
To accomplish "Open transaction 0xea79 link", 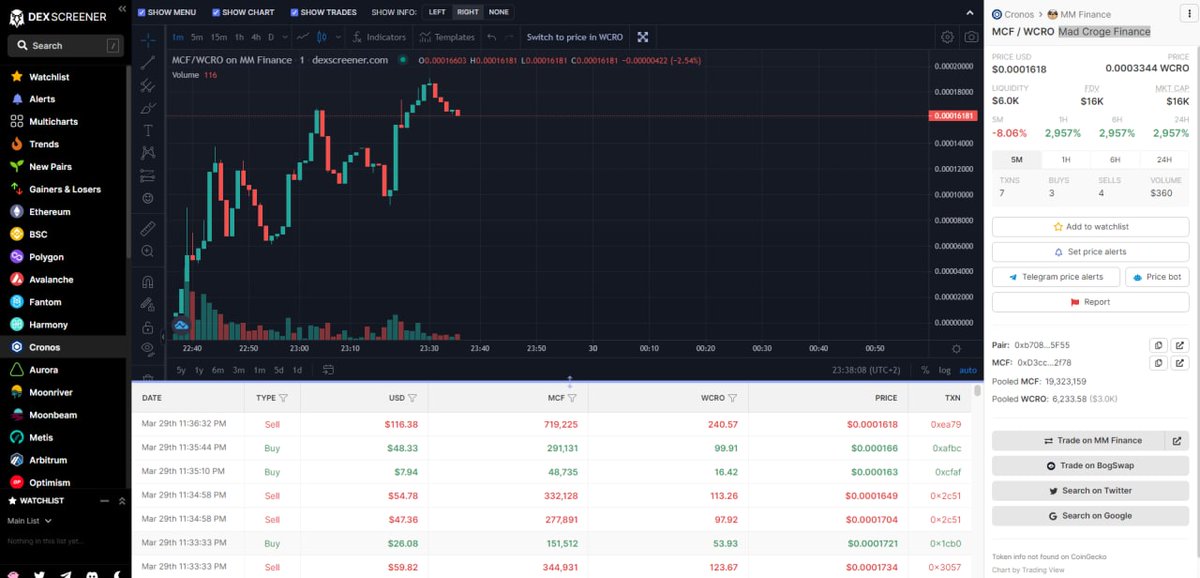I will click(945, 424).
